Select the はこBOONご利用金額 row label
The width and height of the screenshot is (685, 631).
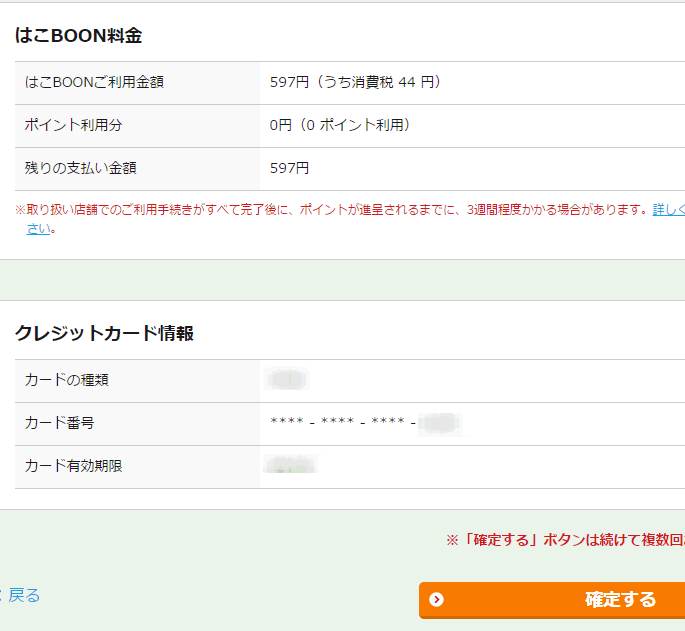[x=94, y=82]
